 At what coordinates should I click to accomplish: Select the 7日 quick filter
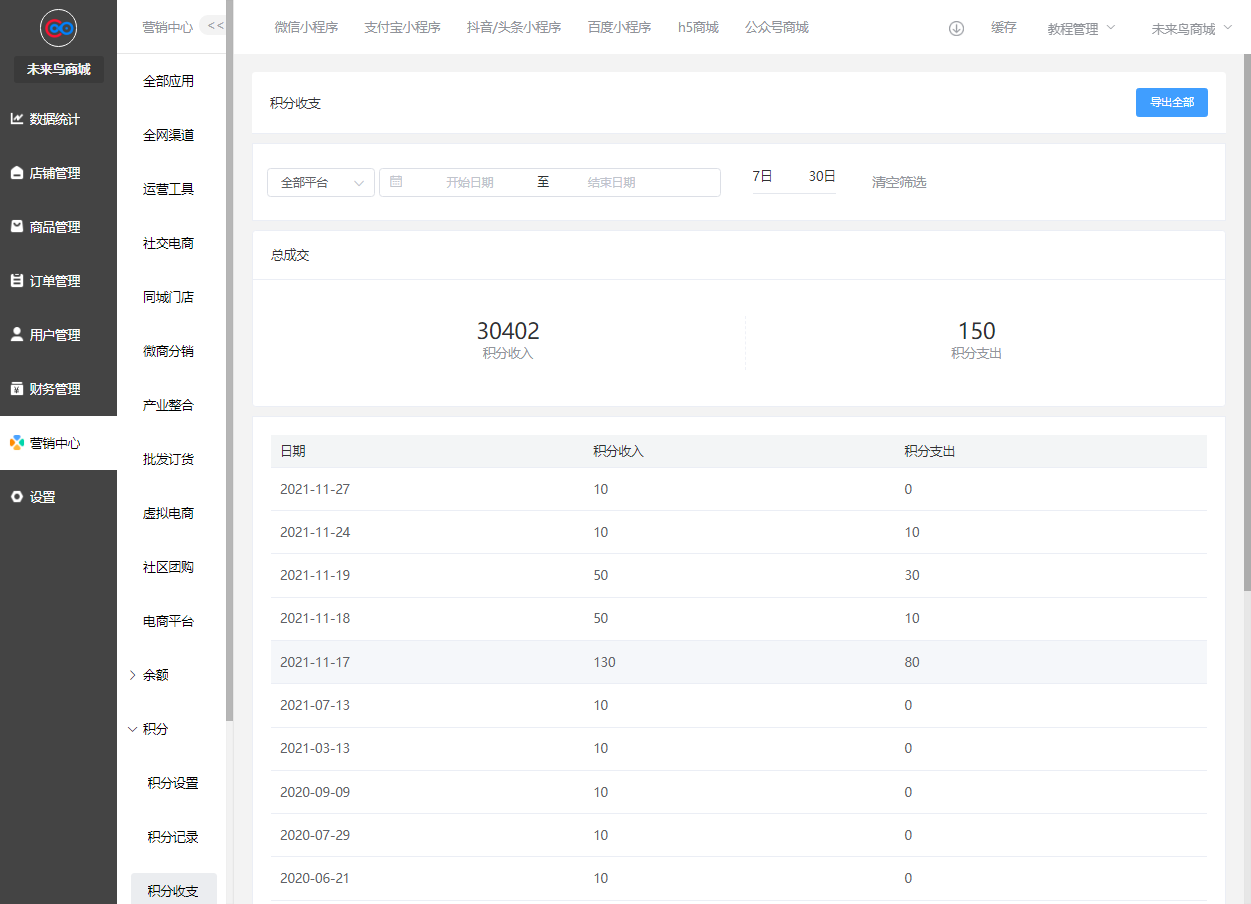click(x=762, y=177)
